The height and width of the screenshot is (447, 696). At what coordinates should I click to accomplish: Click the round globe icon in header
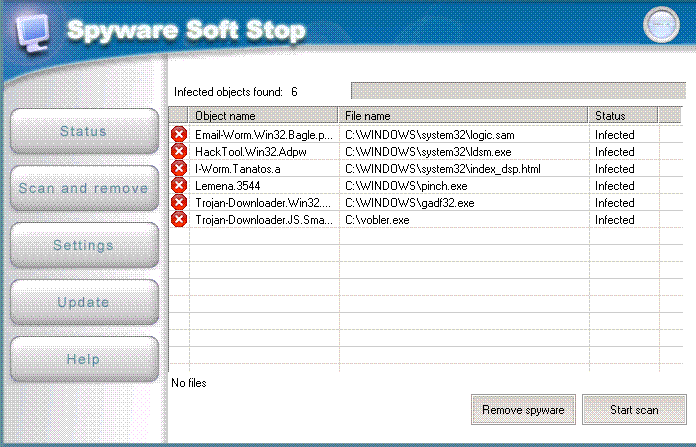[x=661, y=24]
